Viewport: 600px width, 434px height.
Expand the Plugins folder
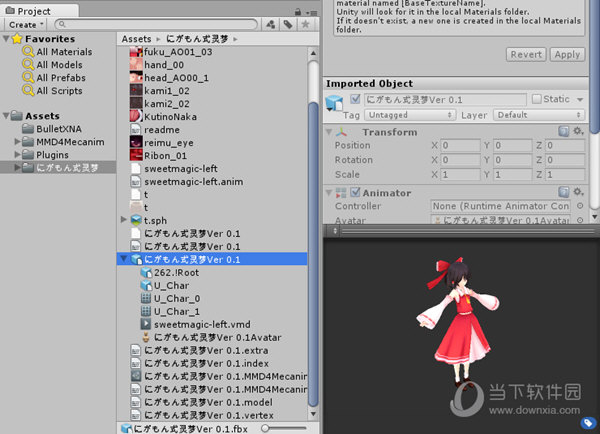tap(17, 155)
